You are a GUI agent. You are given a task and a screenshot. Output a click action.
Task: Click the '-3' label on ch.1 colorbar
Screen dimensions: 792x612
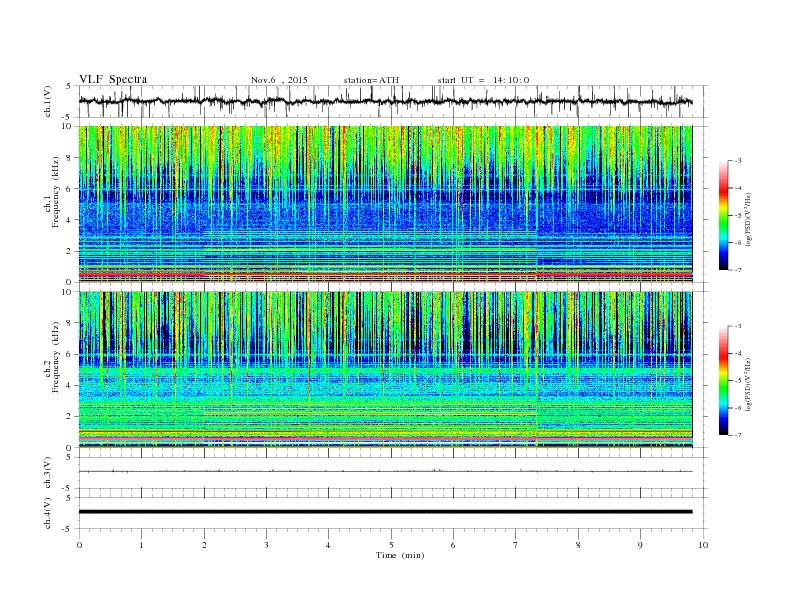point(737,161)
